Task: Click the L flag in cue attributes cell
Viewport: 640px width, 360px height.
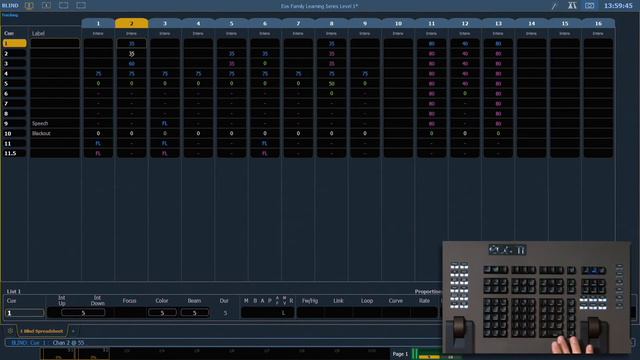Action: tap(283, 313)
